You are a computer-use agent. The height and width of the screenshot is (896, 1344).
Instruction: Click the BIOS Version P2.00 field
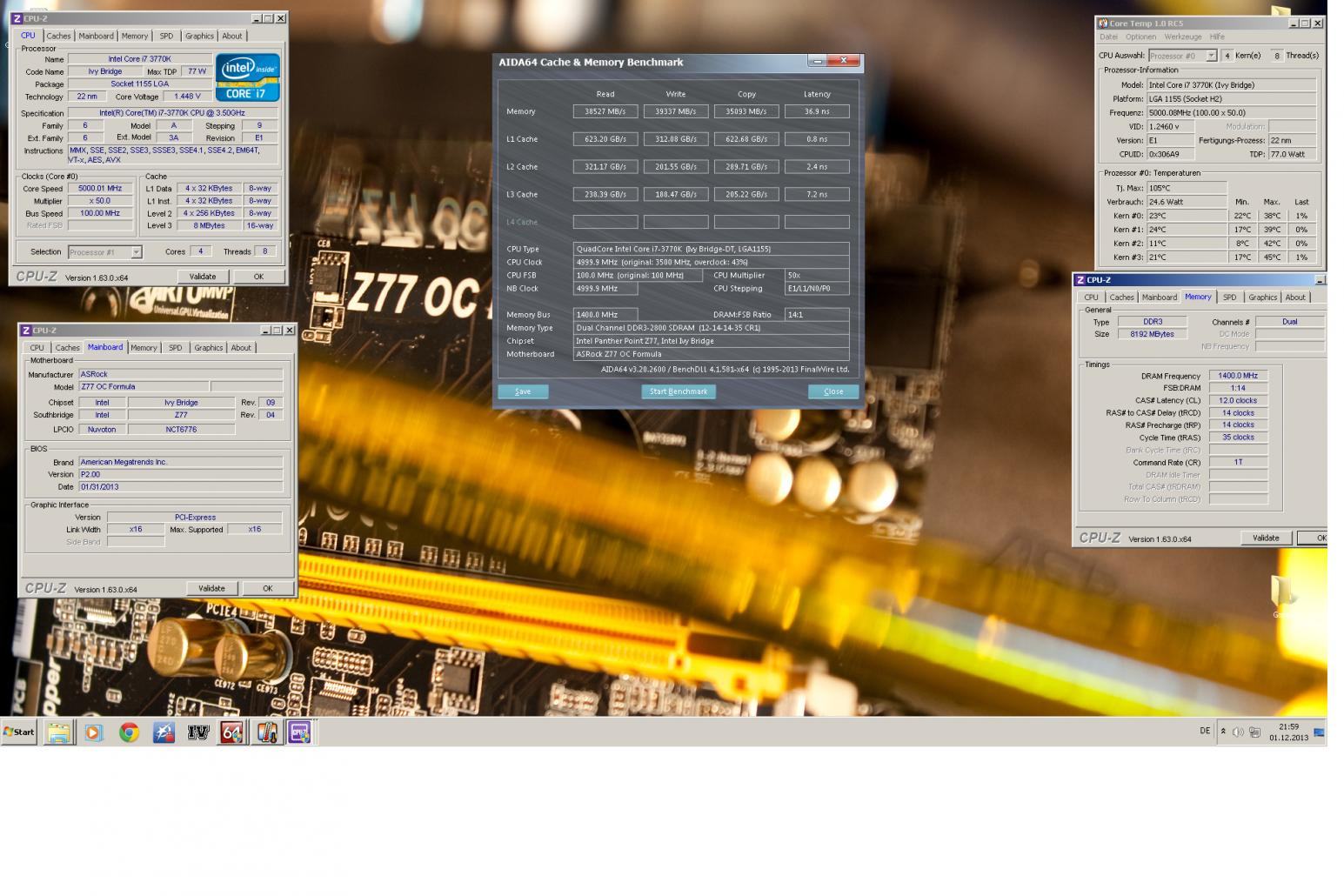tap(180, 475)
